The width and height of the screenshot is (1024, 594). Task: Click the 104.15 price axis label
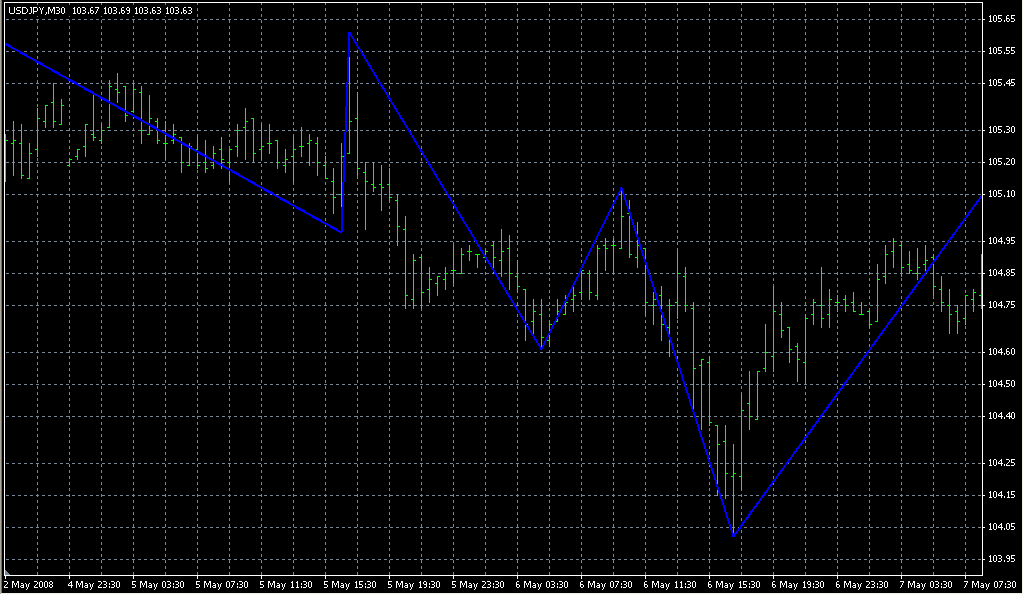pyautogui.click(x=1001, y=495)
